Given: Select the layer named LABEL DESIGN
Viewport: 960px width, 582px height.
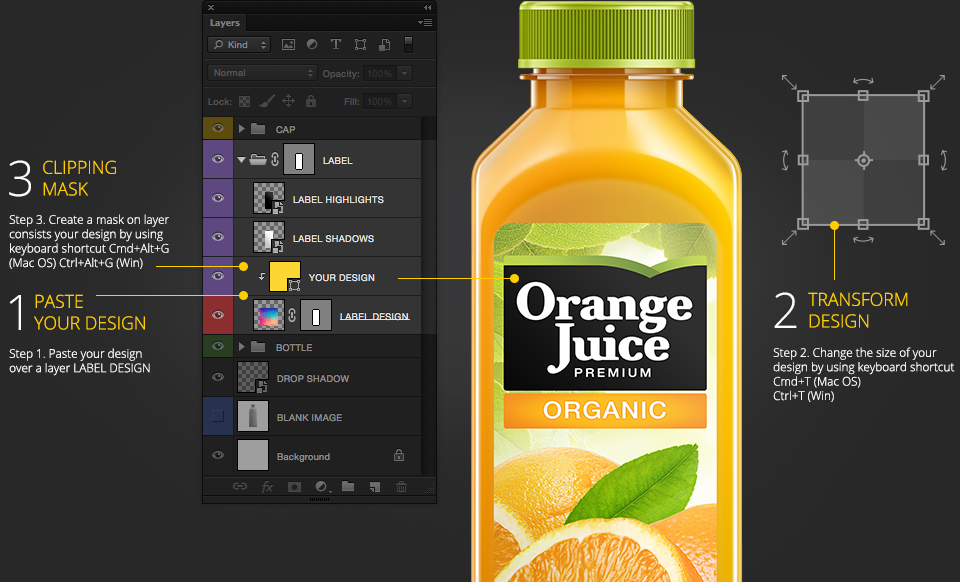Looking at the screenshot, I should [x=375, y=316].
